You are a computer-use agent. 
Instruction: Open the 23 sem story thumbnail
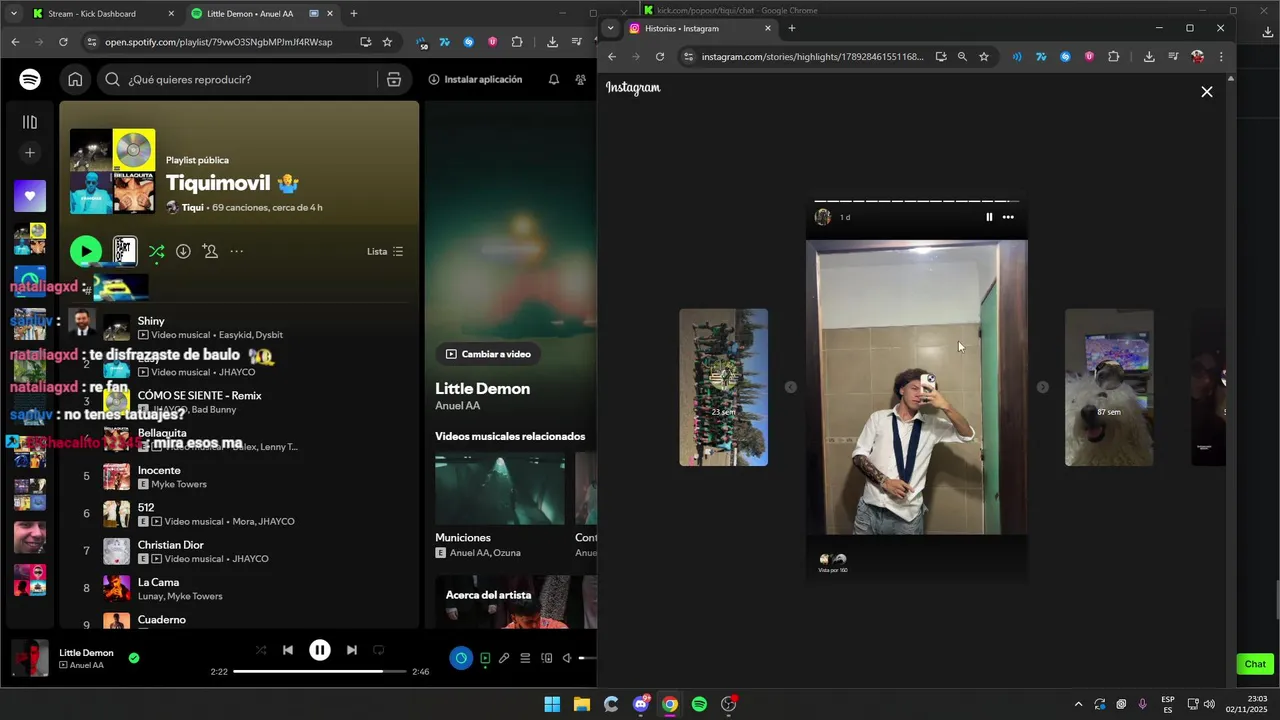pos(723,387)
